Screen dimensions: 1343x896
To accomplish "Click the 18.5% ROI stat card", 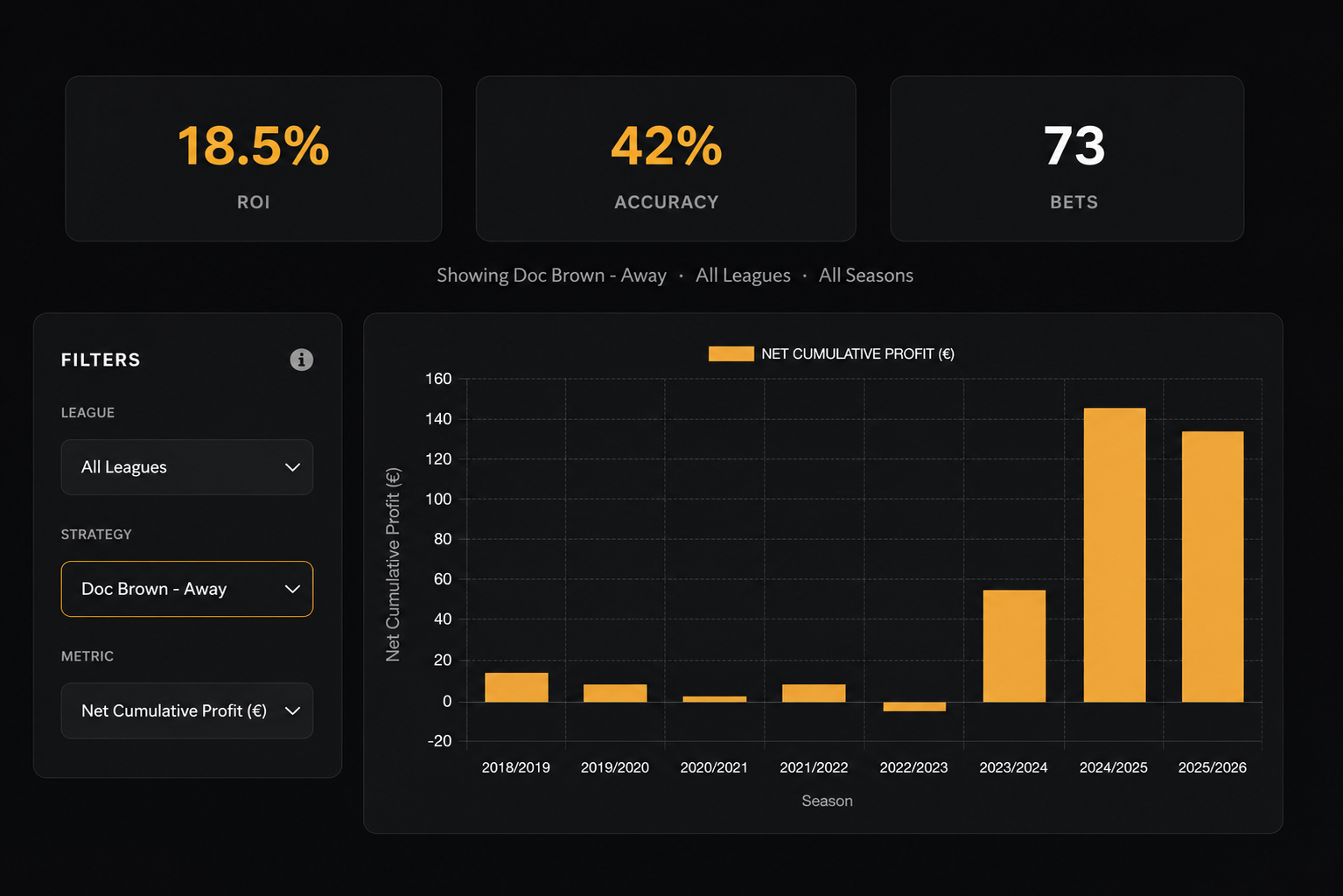I will click(x=254, y=158).
